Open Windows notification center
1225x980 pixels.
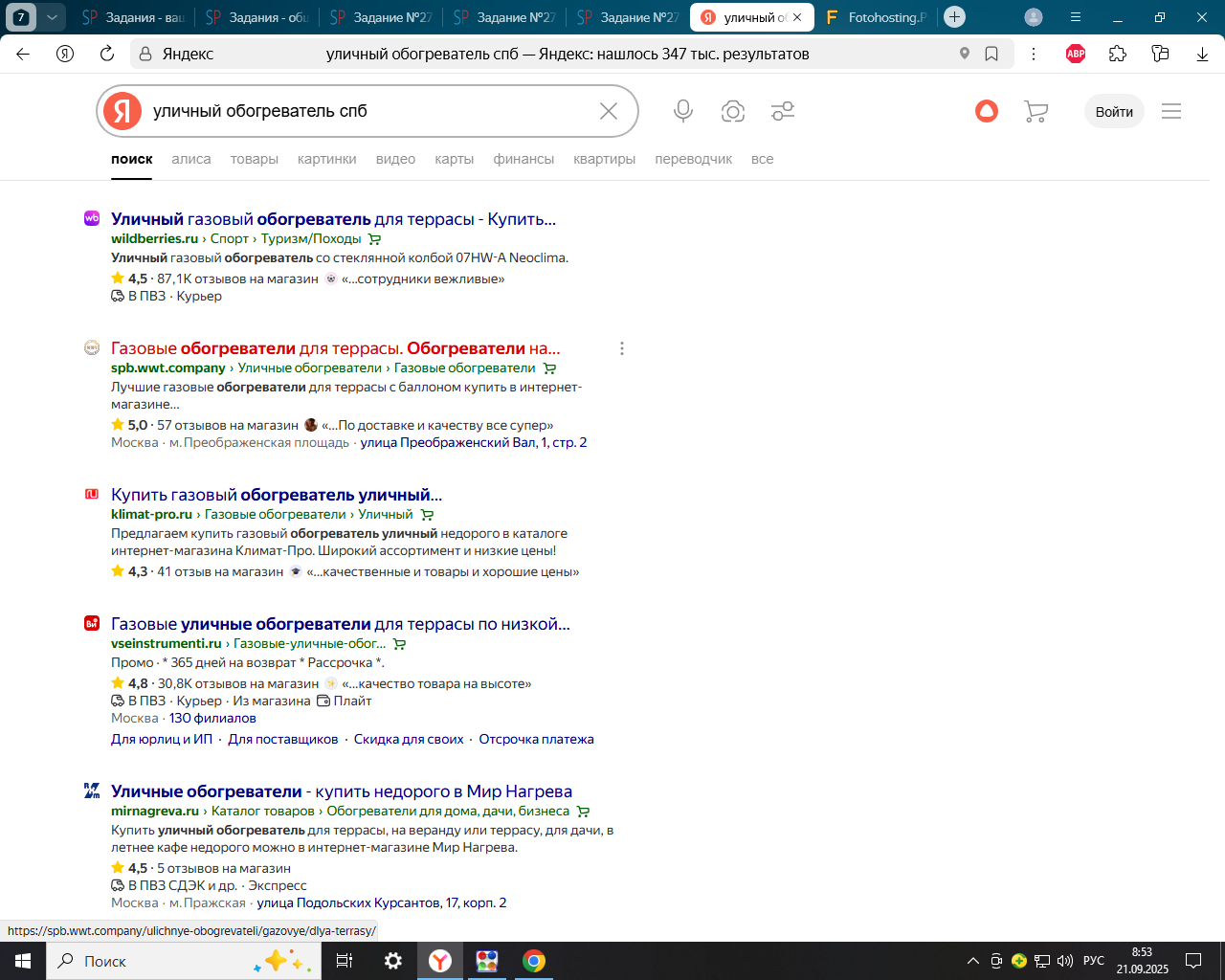click(x=1193, y=961)
